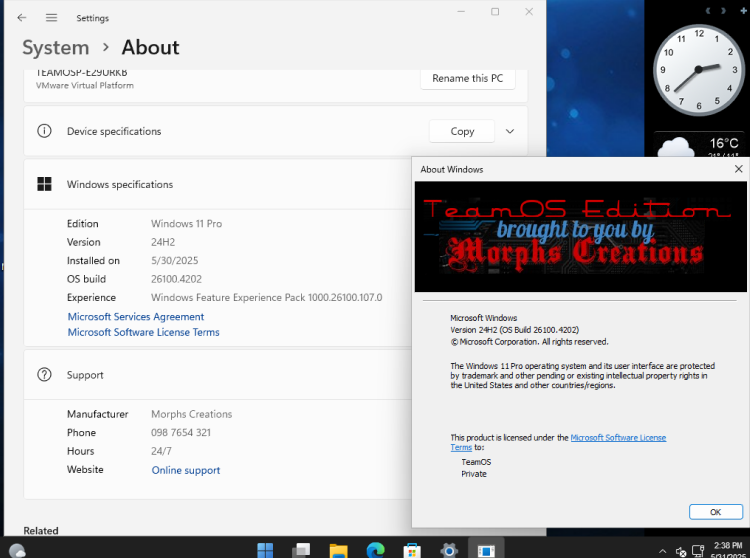The image size is (750, 558).
Task: Open the Online support website link
Action: click(186, 470)
